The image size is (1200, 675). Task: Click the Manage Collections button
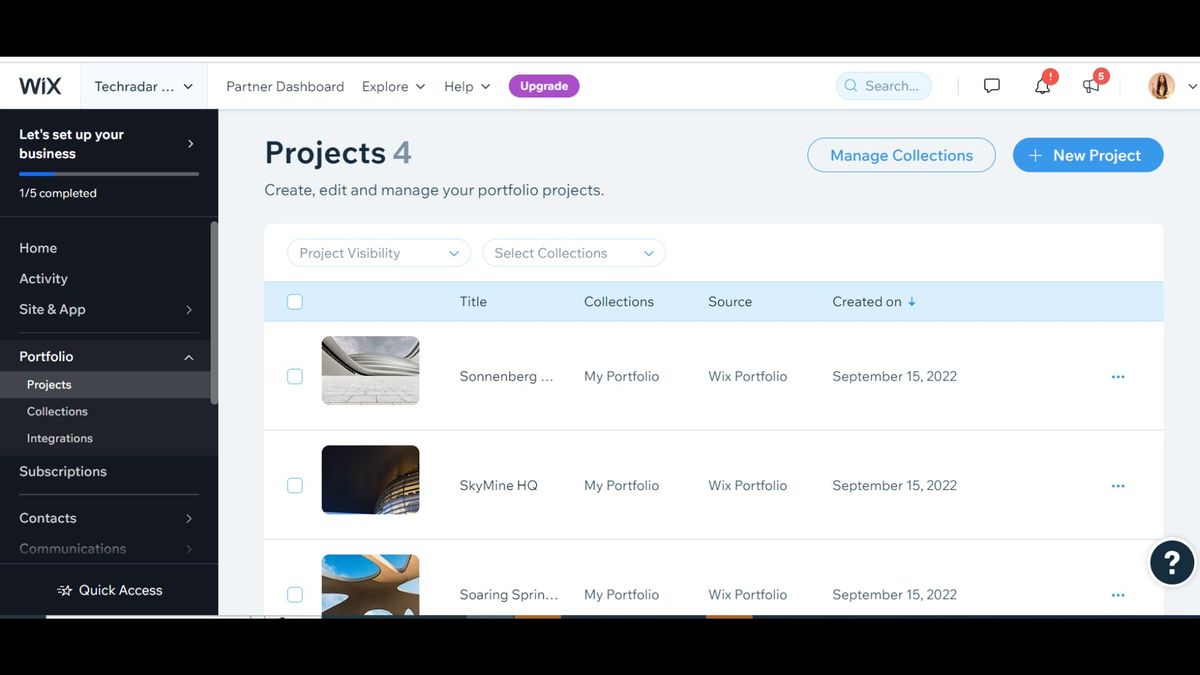[x=901, y=155]
